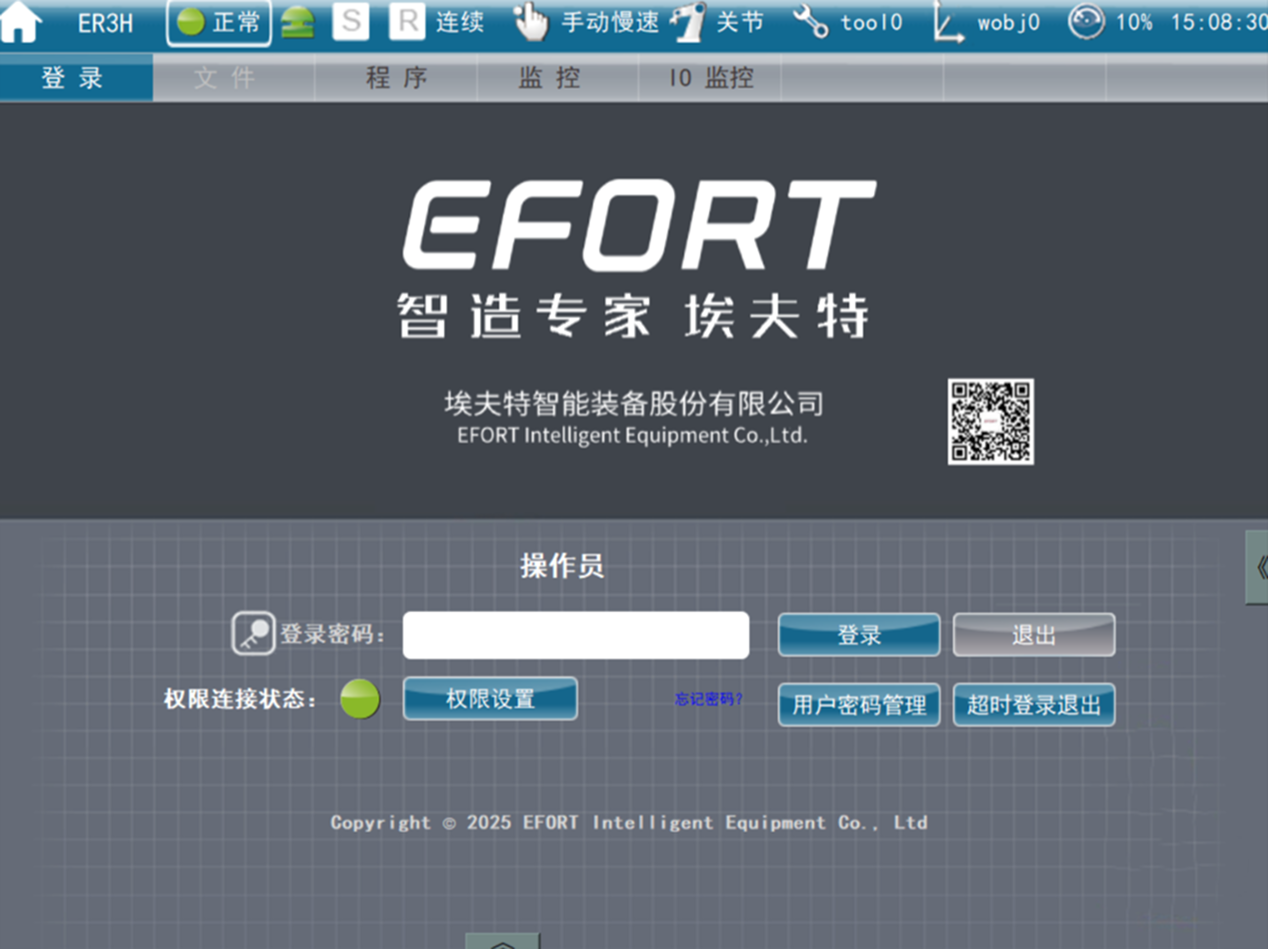The width and height of the screenshot is (1268, 949).
Task: Focus the 登录密码 input field
Action: click(x=576, y=635)
